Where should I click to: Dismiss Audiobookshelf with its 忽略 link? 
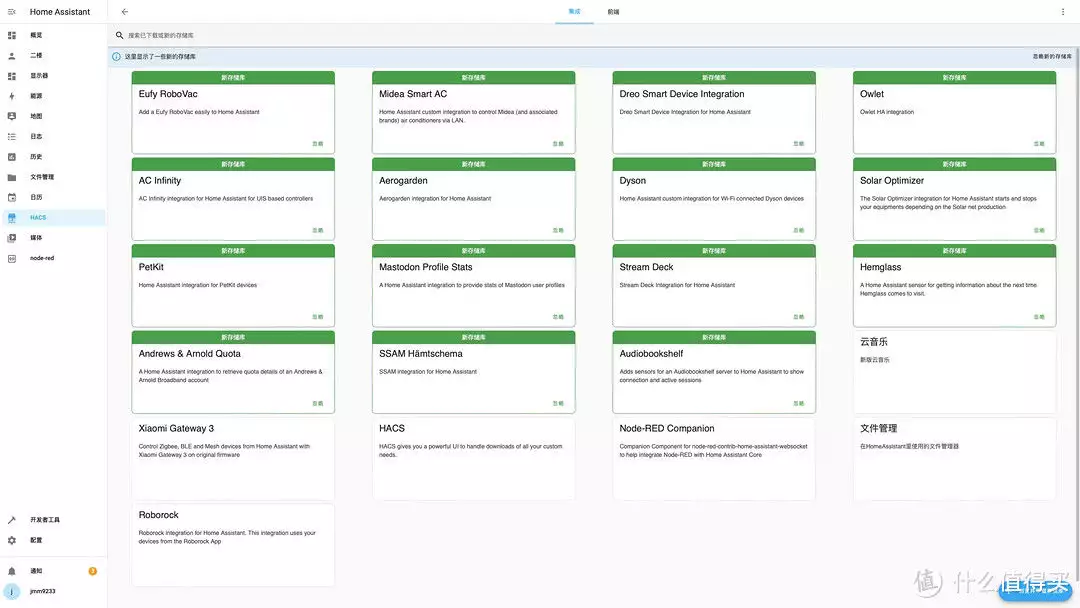[798, 404]
